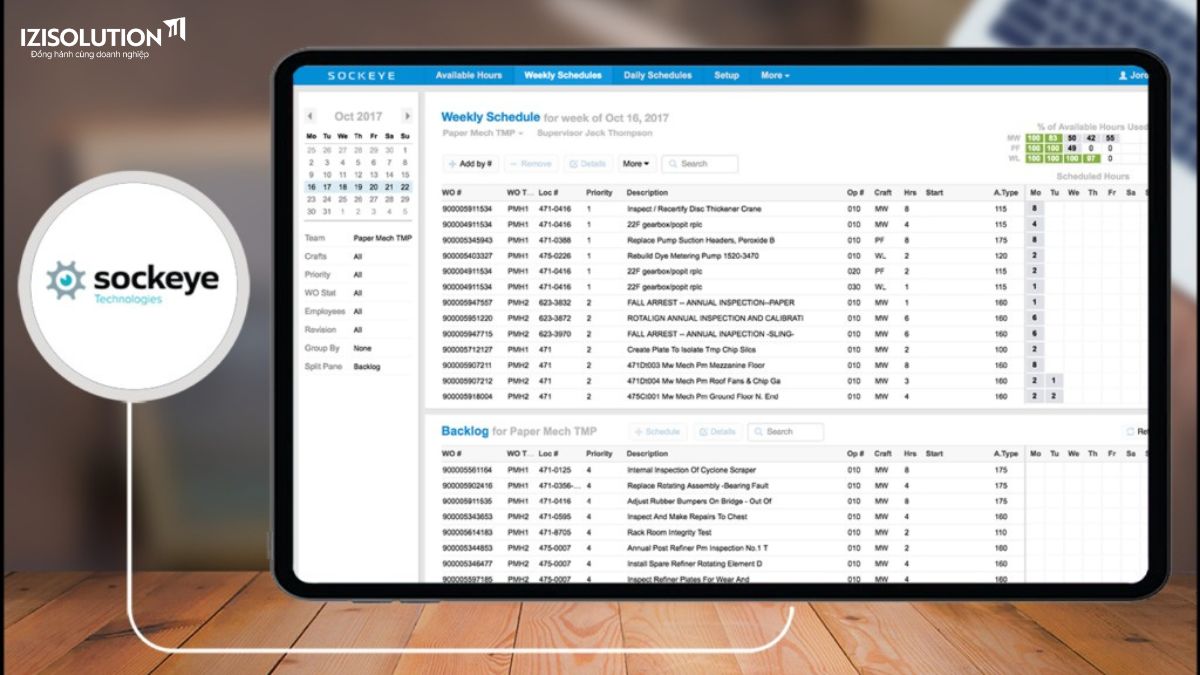Viewport: 1200px width, 675px height.
Task: Click the user profile icon in header
Action: click(1122, 76)
